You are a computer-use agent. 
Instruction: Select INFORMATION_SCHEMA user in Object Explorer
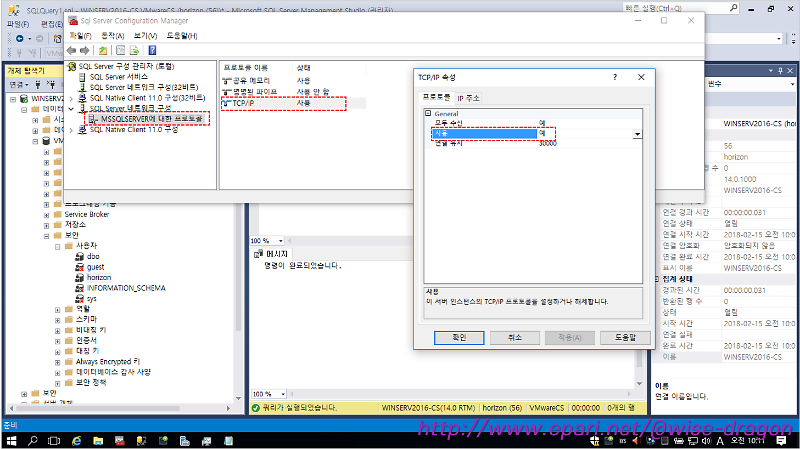(126, 288)
